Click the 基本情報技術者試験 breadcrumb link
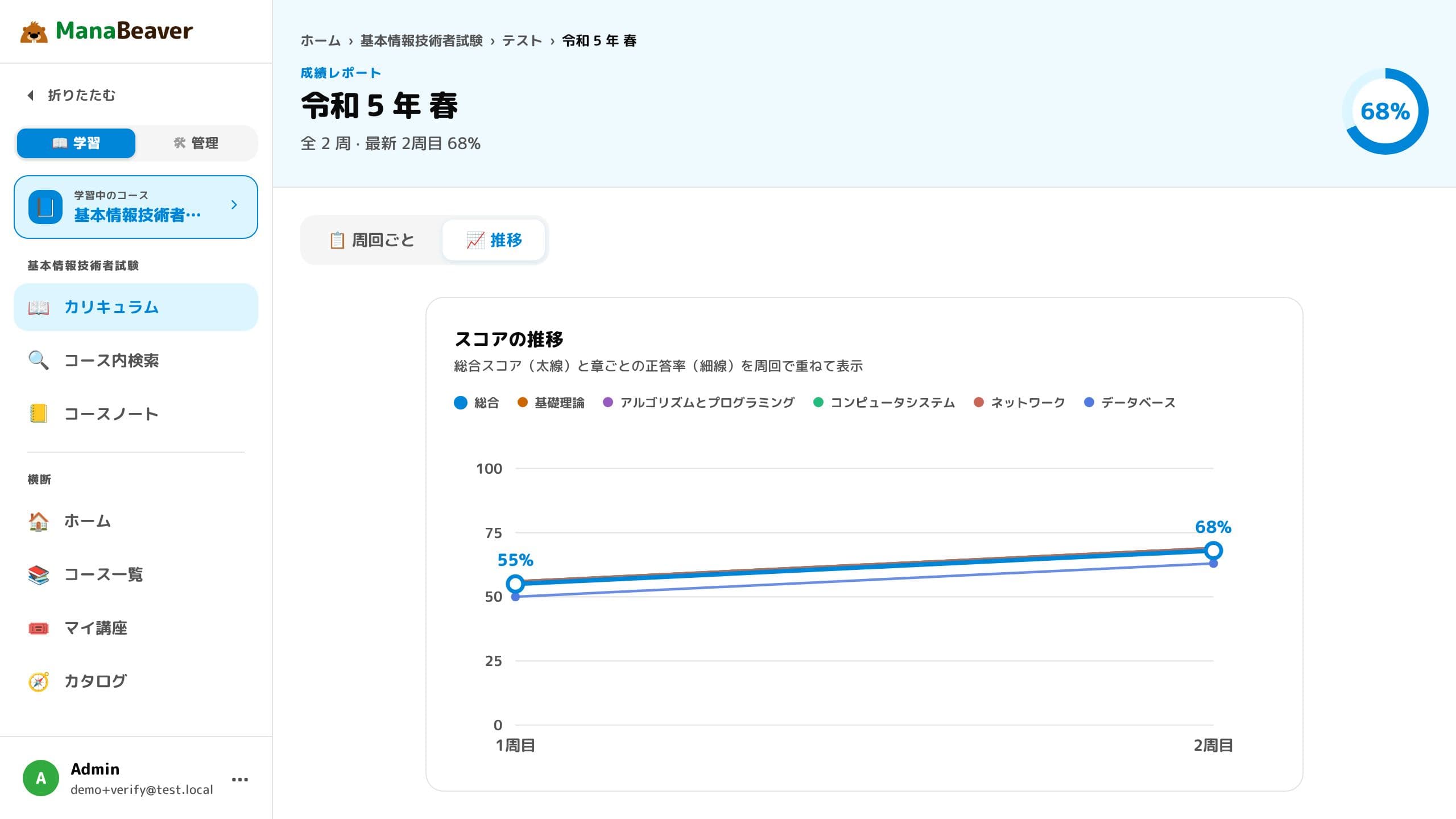Viewport: 1456px width, 819px height. (x=421, y=41)
